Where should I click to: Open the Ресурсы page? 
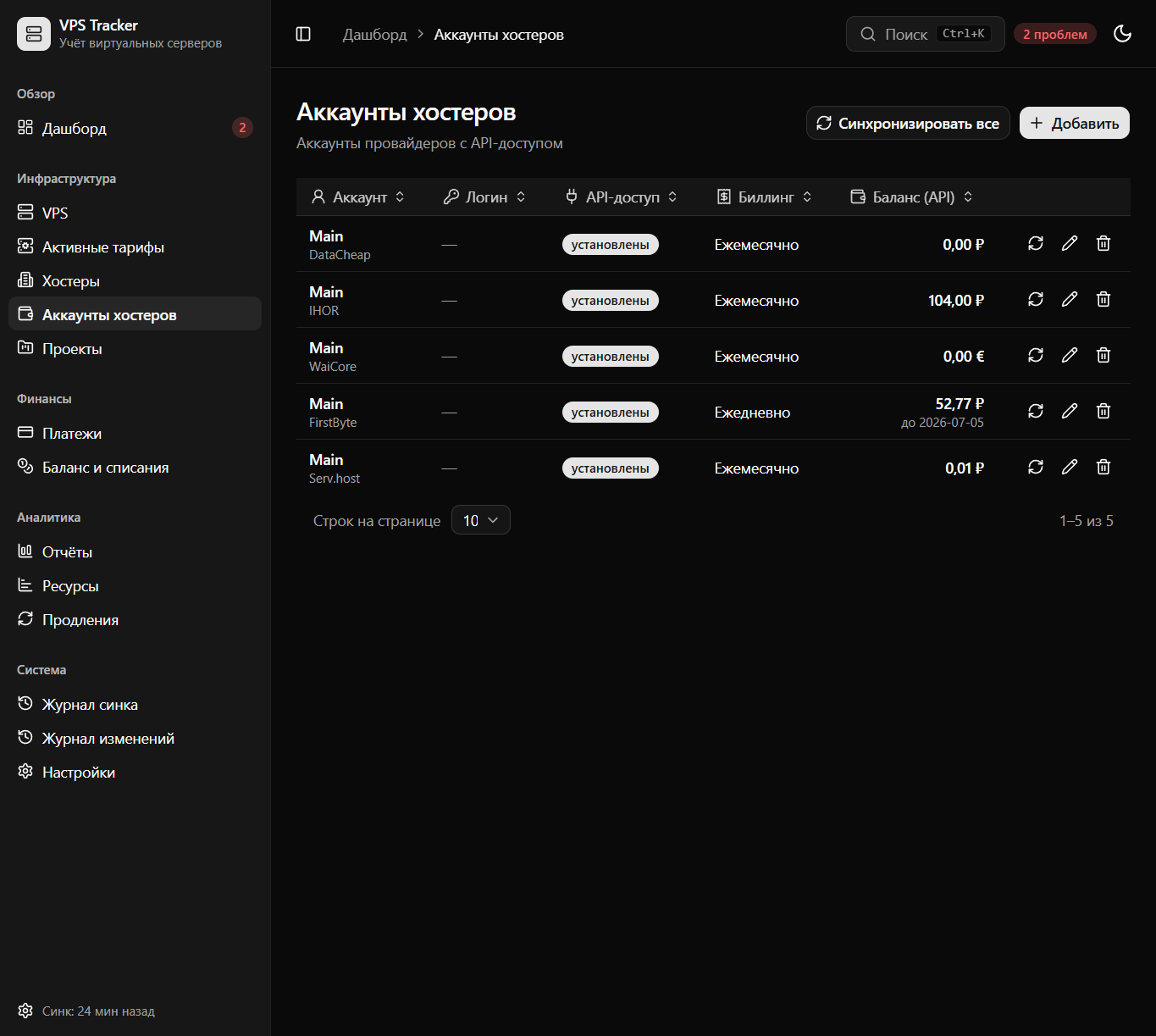pyautogui.click(x=135, y=585)
